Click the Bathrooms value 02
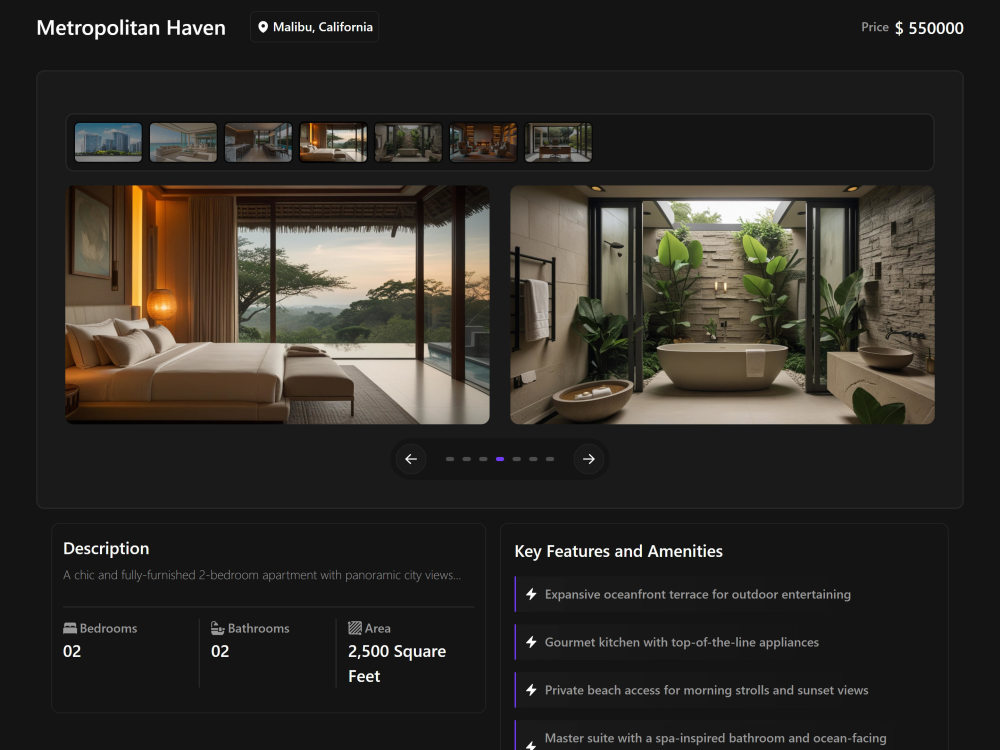Viewport: 1000px width, 750px height. point(220,651)
